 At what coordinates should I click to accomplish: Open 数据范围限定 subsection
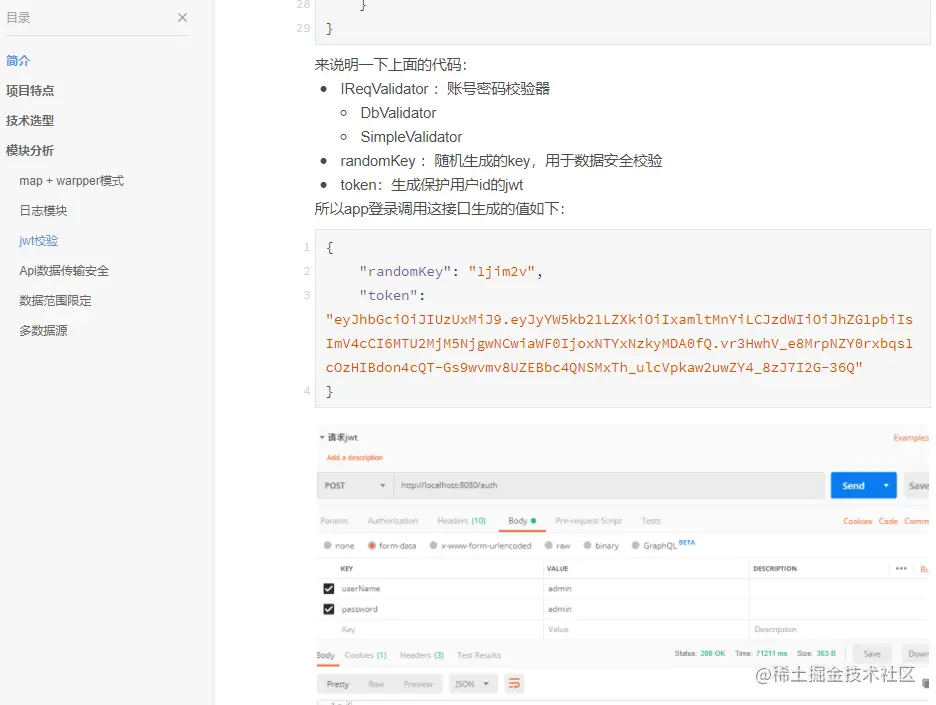[x=55, y=300]
